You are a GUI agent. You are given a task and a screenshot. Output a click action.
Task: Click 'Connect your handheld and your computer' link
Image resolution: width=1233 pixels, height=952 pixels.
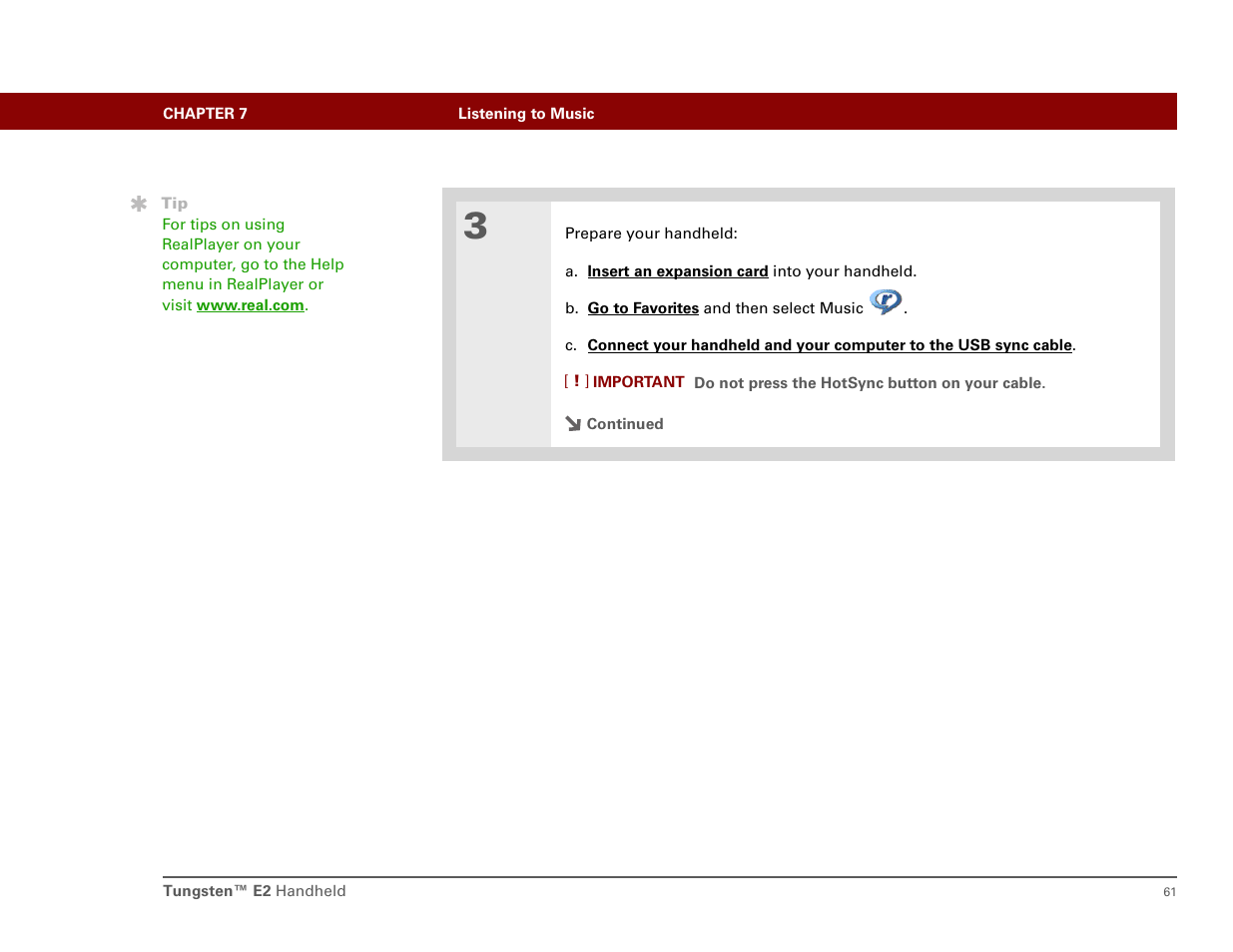tap(830, 345)
